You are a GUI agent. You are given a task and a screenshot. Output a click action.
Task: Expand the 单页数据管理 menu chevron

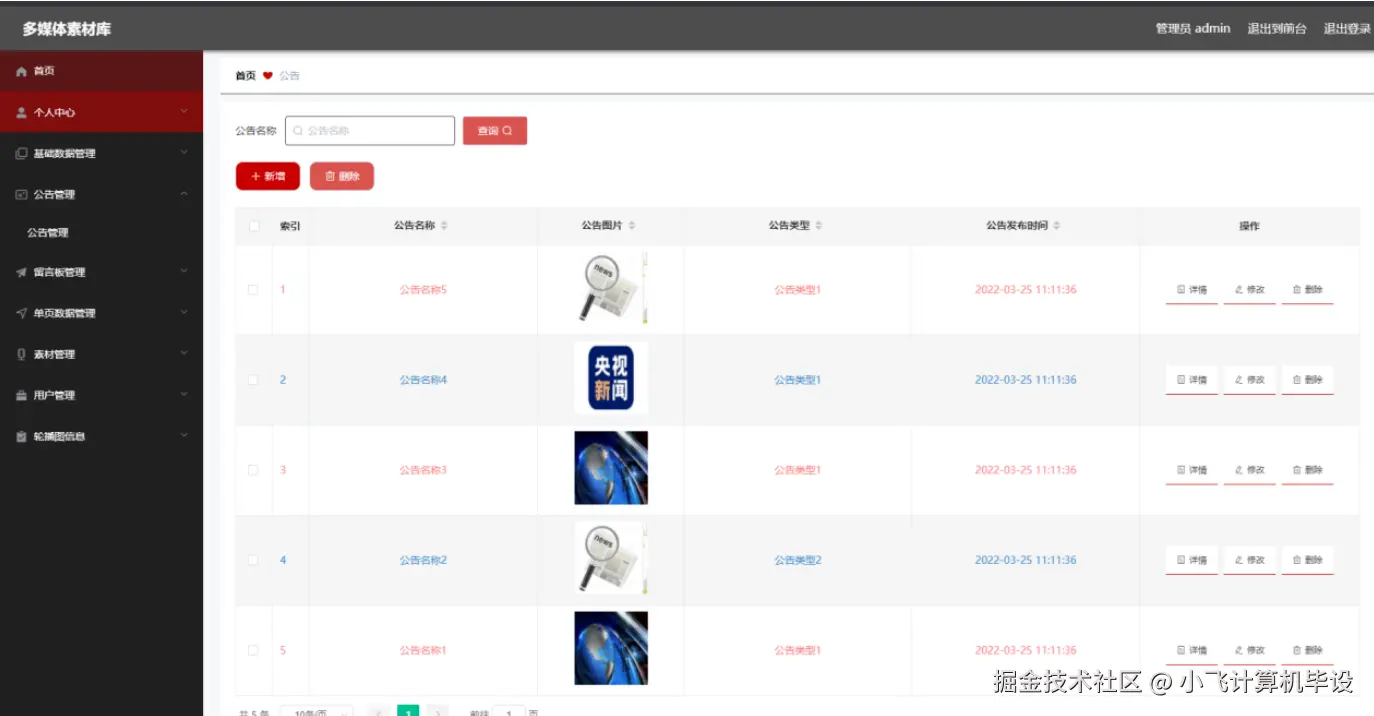pyautogui.click(x=184, y=312)
